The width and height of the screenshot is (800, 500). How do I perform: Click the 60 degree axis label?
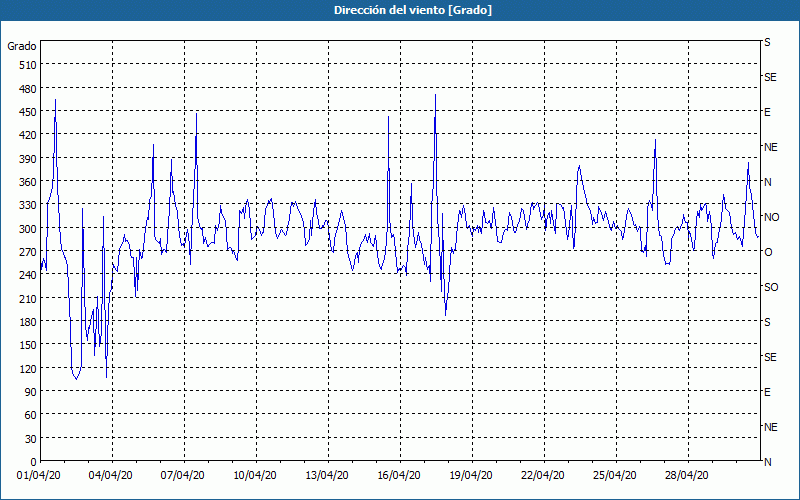click(31, 415)
